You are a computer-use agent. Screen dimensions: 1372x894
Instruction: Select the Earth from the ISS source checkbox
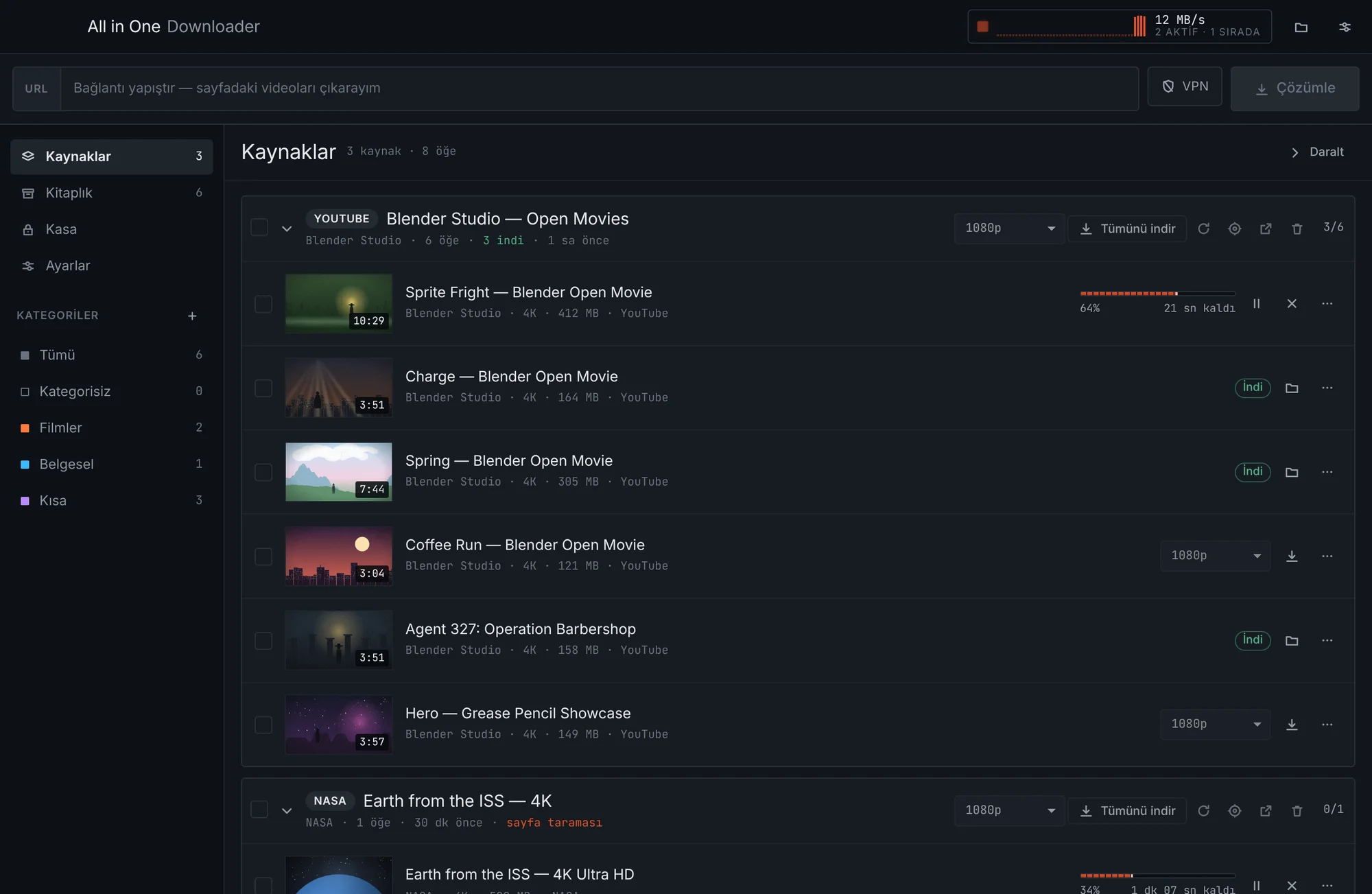pyautogui.click(x=259, y=810)
